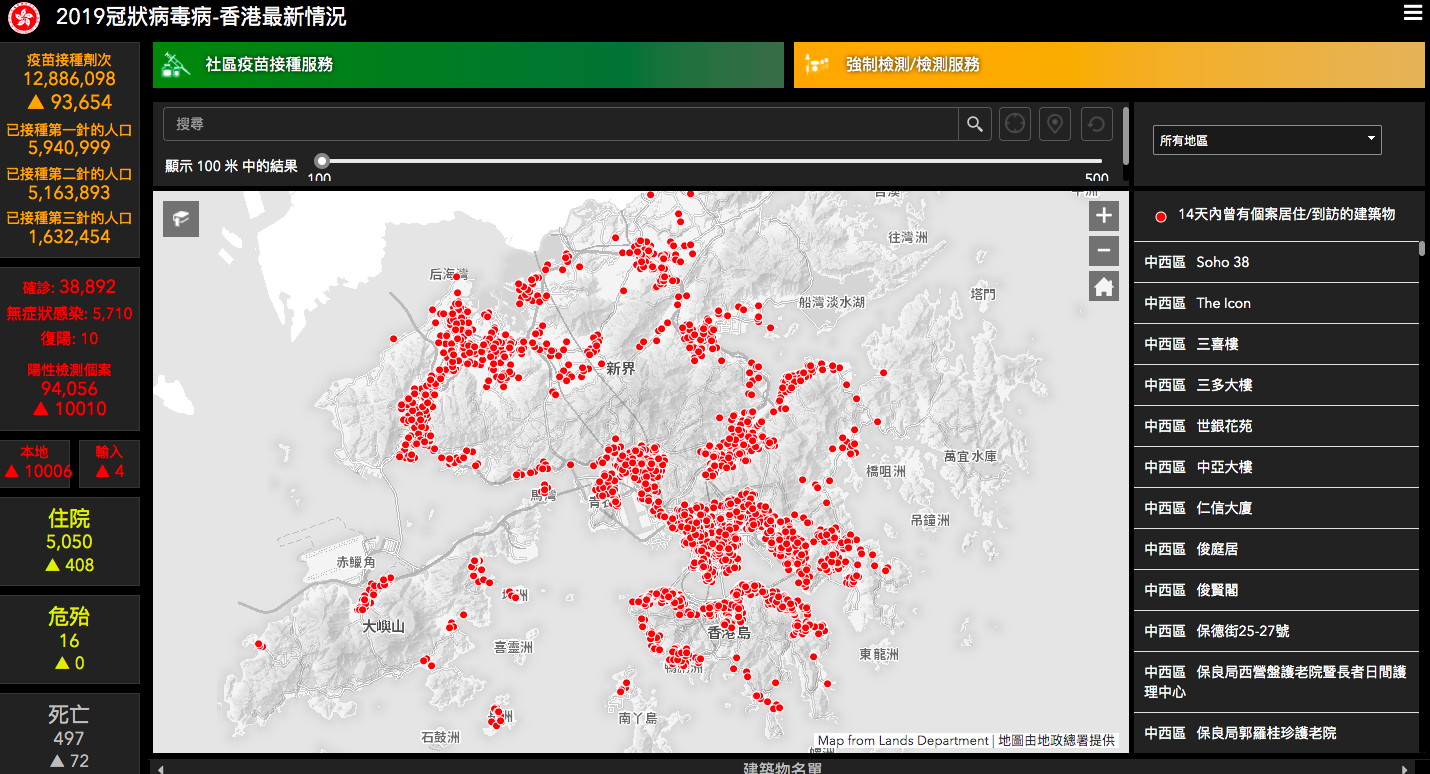The width and height of the screenshot is (1430, 774).
Task: Open the 所有地區 district dropdown
Action: (1267, 140)
